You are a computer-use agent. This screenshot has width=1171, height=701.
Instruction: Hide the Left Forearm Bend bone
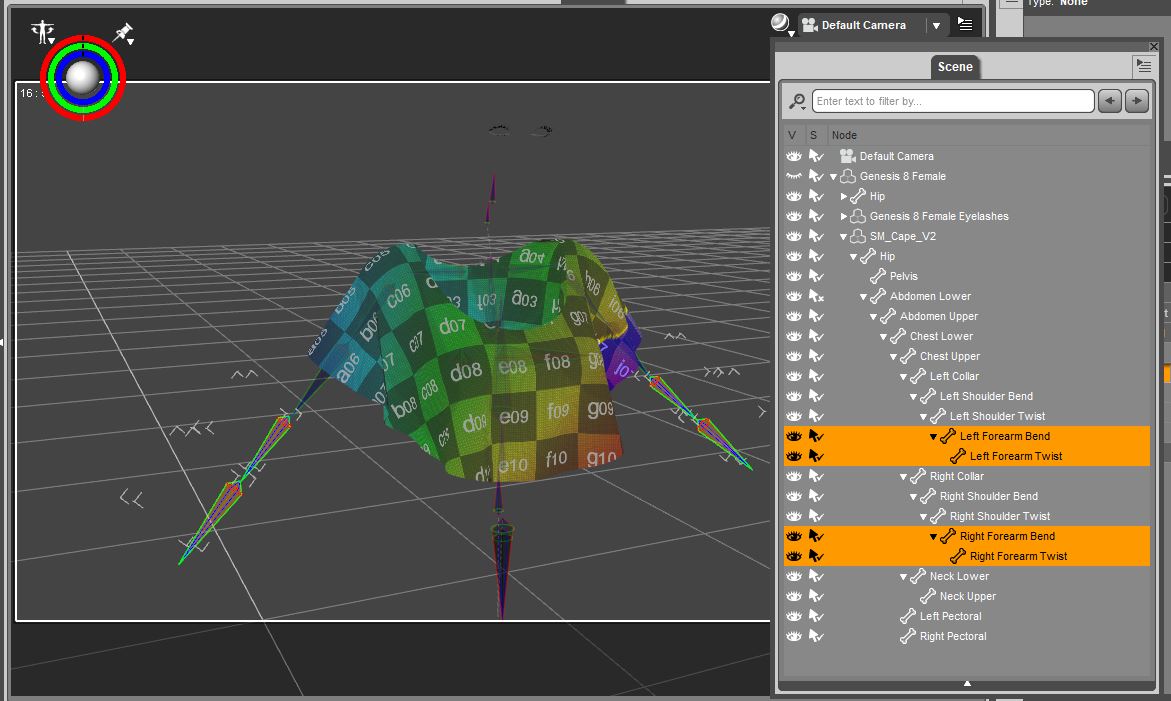click(x=793, y=436)
